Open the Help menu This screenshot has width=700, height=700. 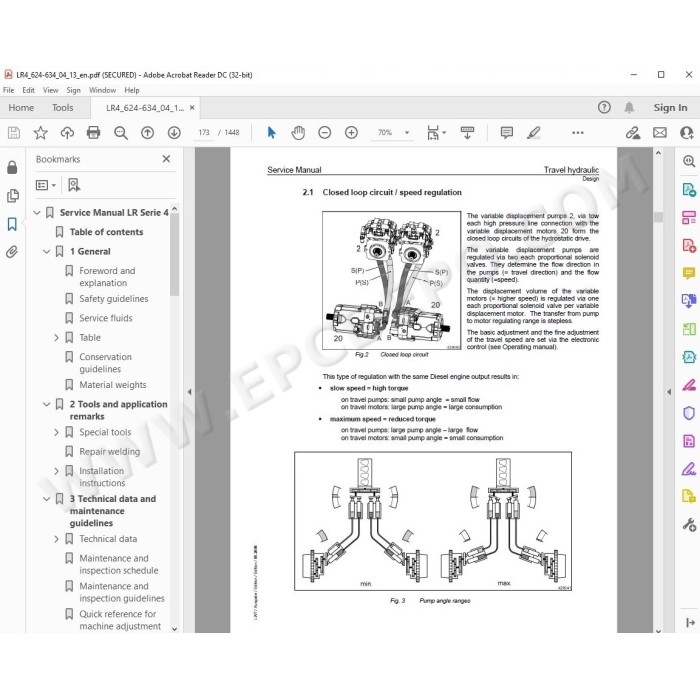[x=132, y=90]
